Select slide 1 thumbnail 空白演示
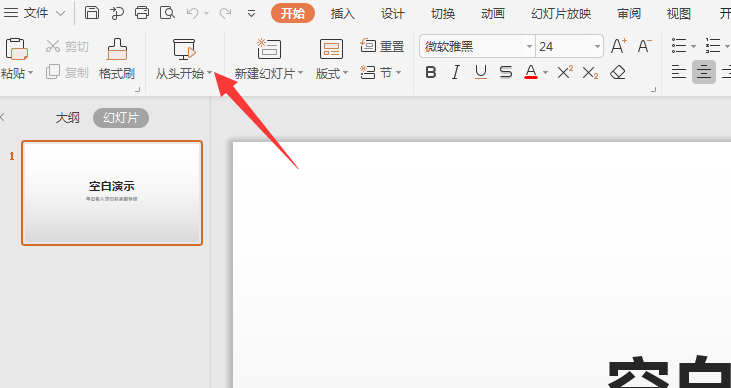 112,193
